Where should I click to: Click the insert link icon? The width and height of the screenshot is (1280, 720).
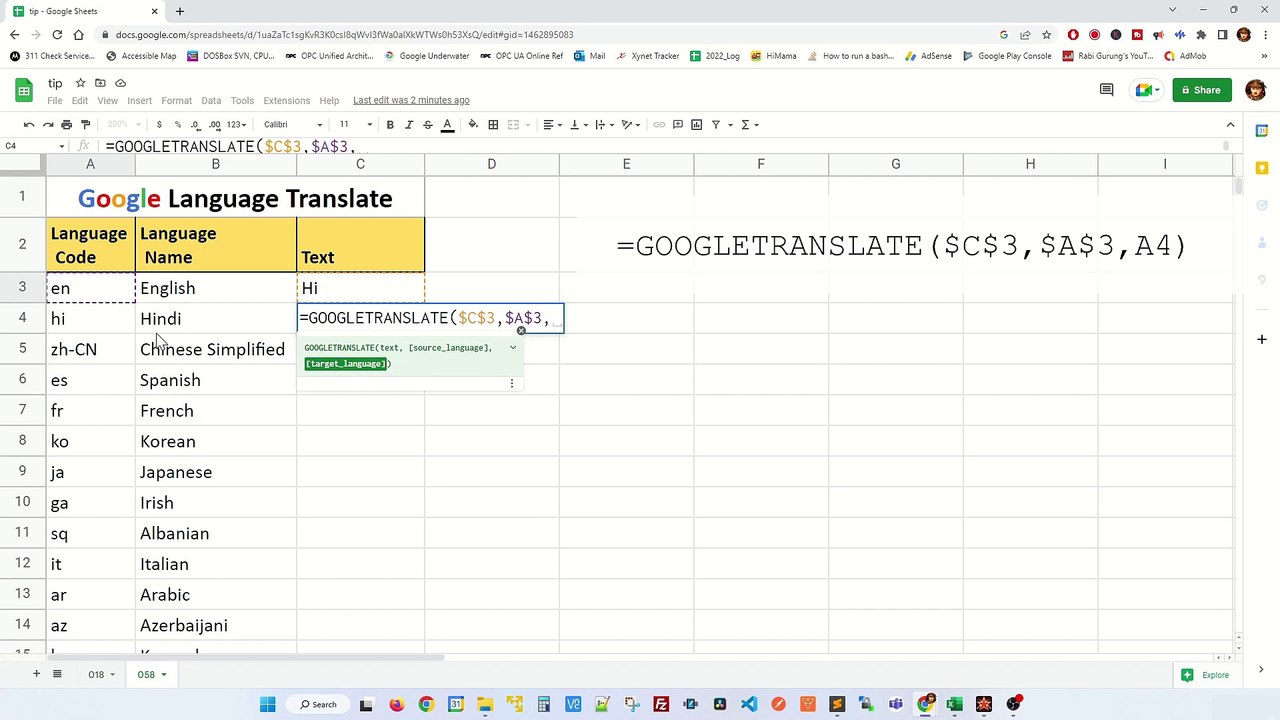pos(659,125)
